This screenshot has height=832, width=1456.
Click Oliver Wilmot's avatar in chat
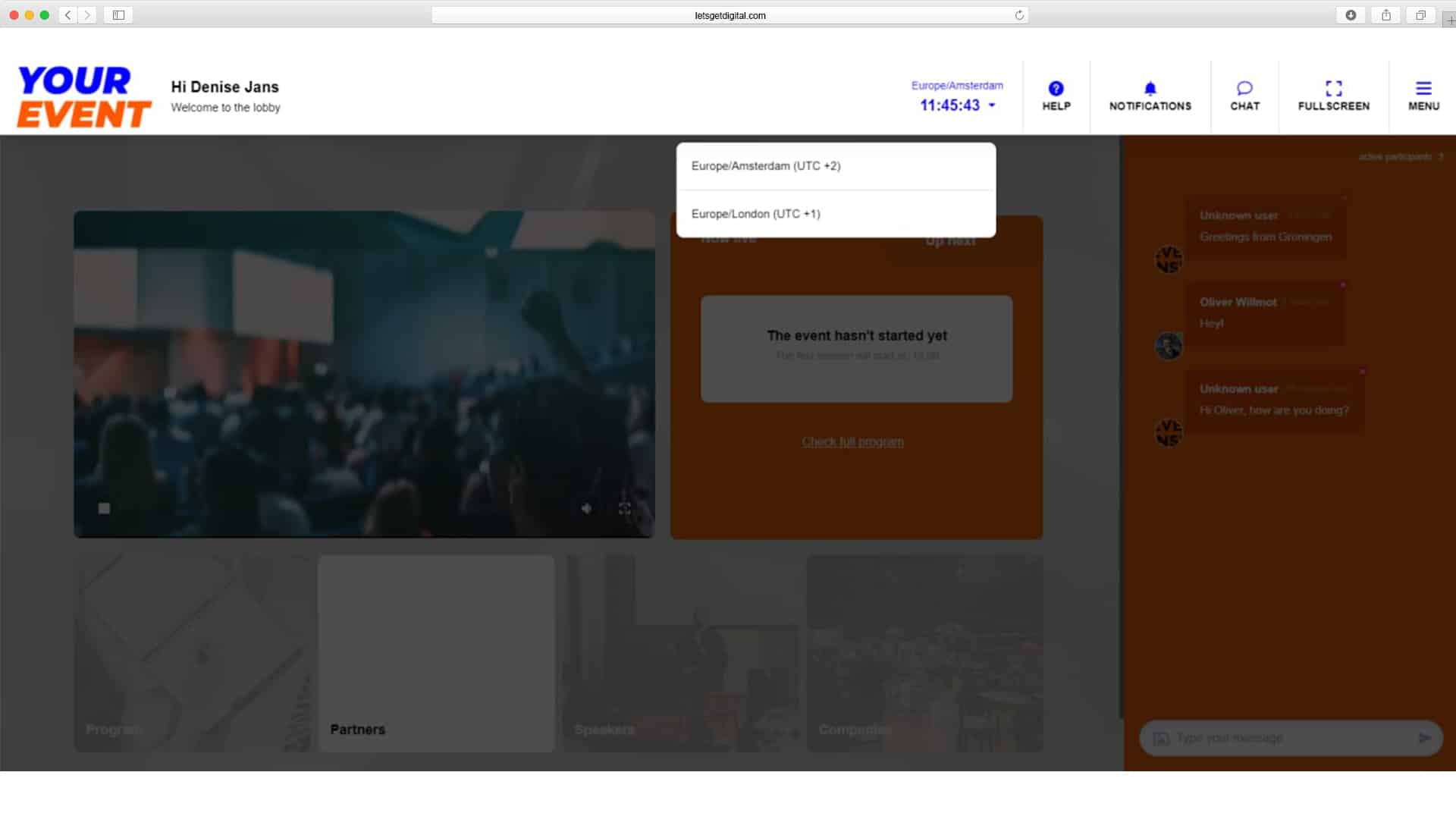(1168, 346)
